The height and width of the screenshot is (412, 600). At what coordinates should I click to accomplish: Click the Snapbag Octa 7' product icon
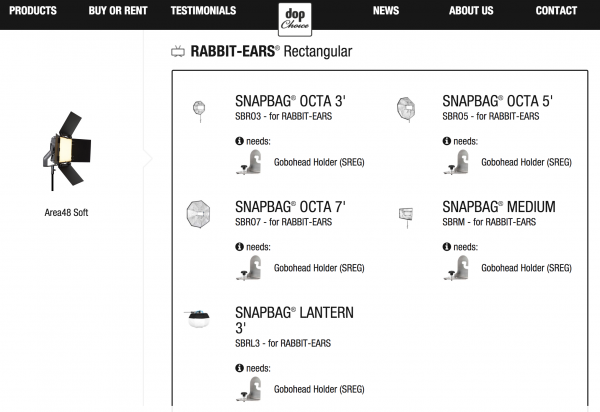coord(198,214)
